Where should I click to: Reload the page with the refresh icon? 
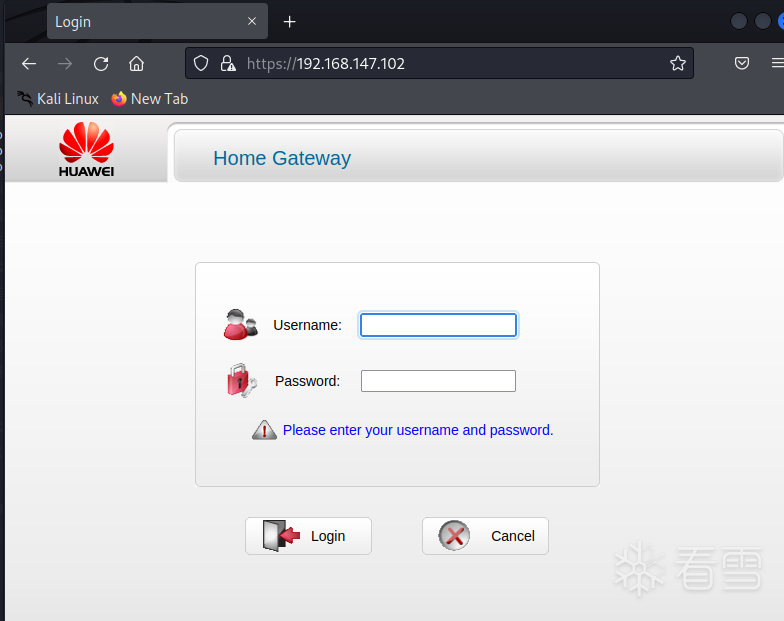[101, 64]
